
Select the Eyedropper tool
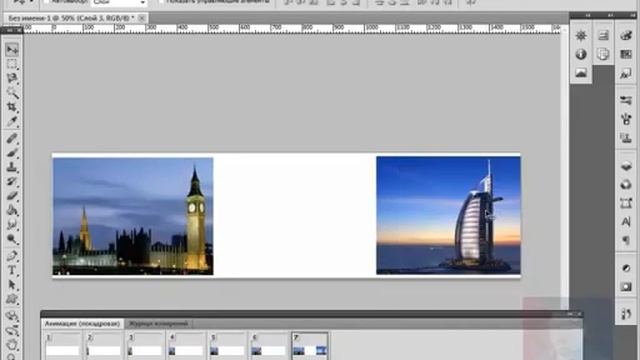click(x=12, y=121)
